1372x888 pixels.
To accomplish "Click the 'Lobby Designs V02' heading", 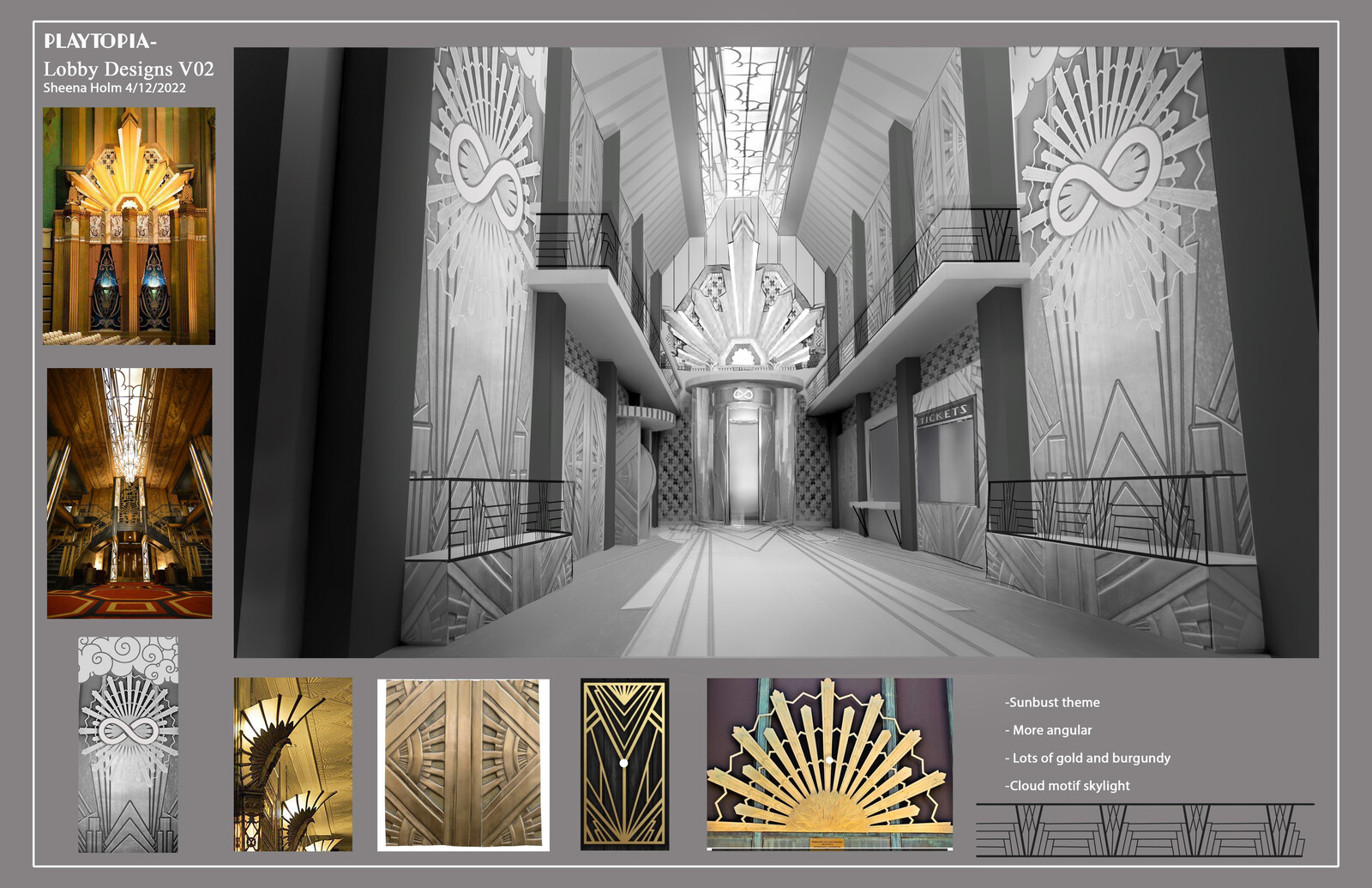I will tap(129, 69).
